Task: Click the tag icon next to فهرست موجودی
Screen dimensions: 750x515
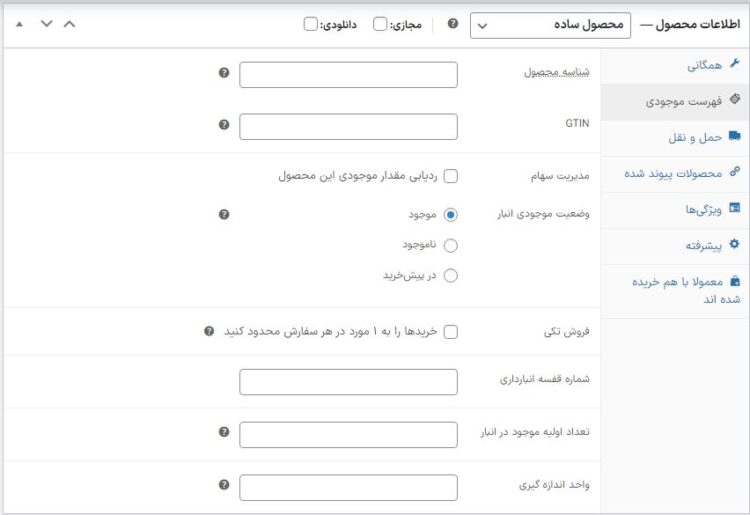Action: 735,99
